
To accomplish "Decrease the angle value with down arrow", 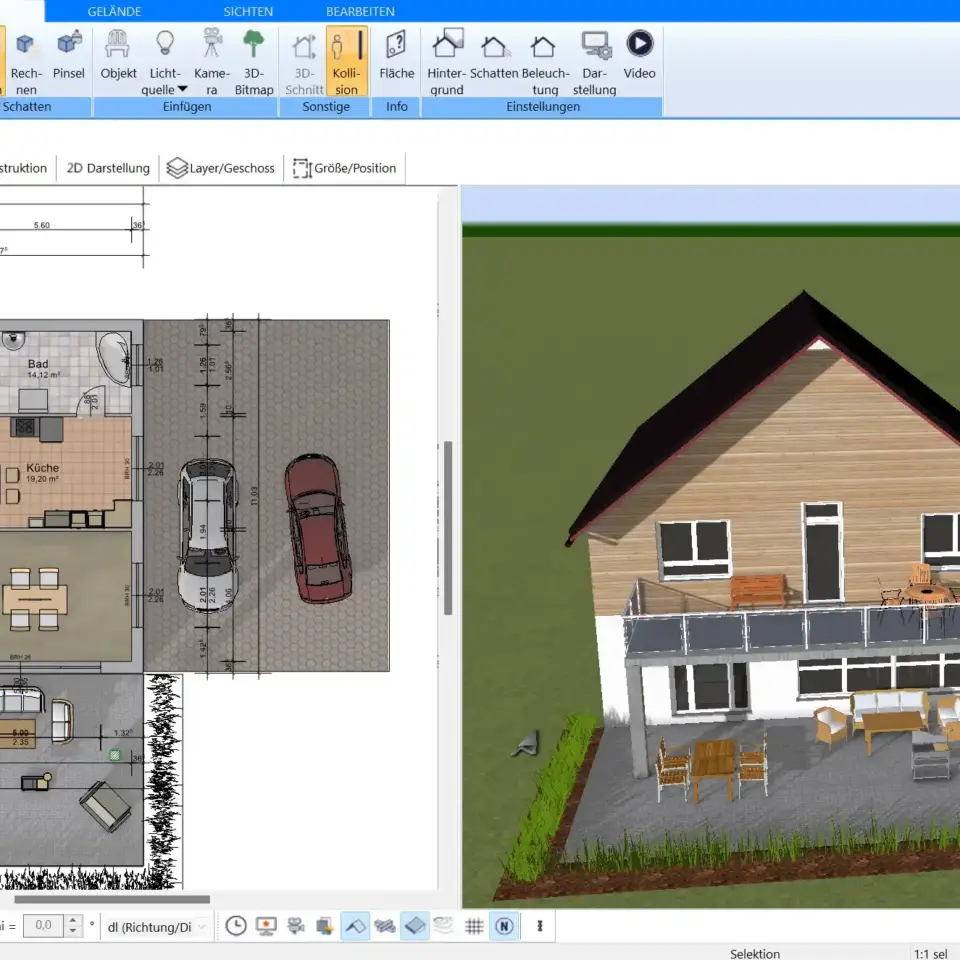I will (x=73, y=931).
